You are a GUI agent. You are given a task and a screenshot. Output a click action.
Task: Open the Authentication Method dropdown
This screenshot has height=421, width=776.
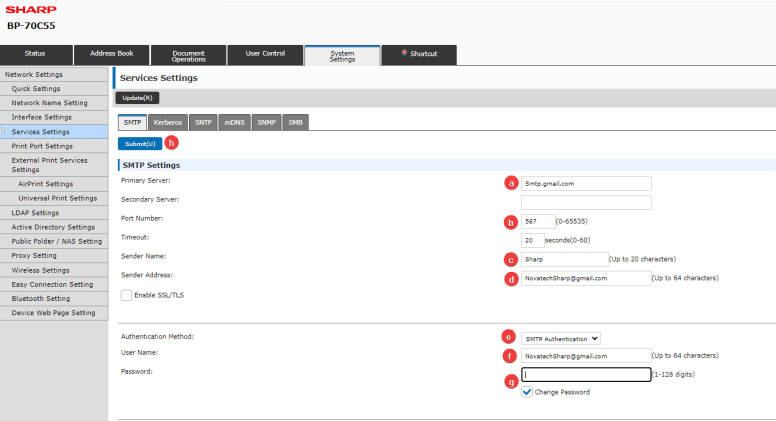coord(561,339)
